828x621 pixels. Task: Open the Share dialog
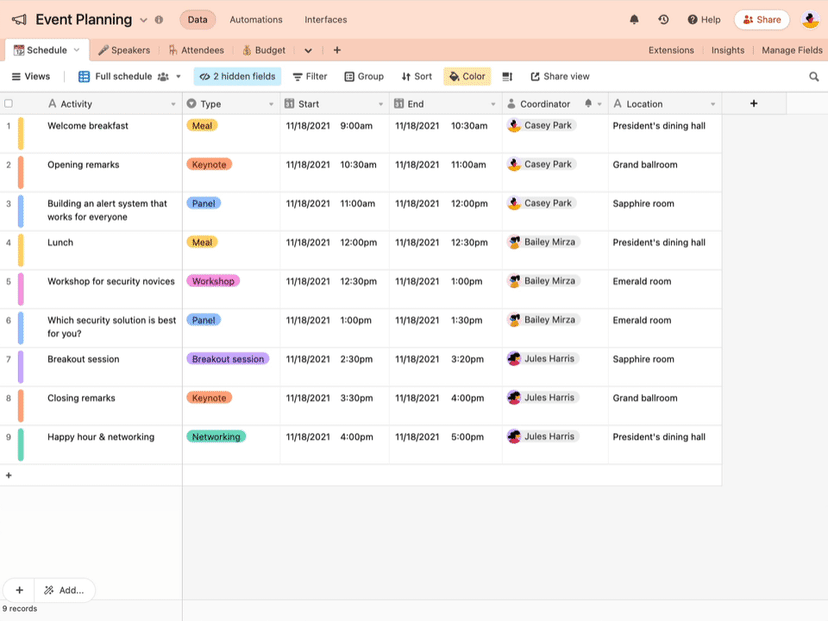tap(761, 19)
